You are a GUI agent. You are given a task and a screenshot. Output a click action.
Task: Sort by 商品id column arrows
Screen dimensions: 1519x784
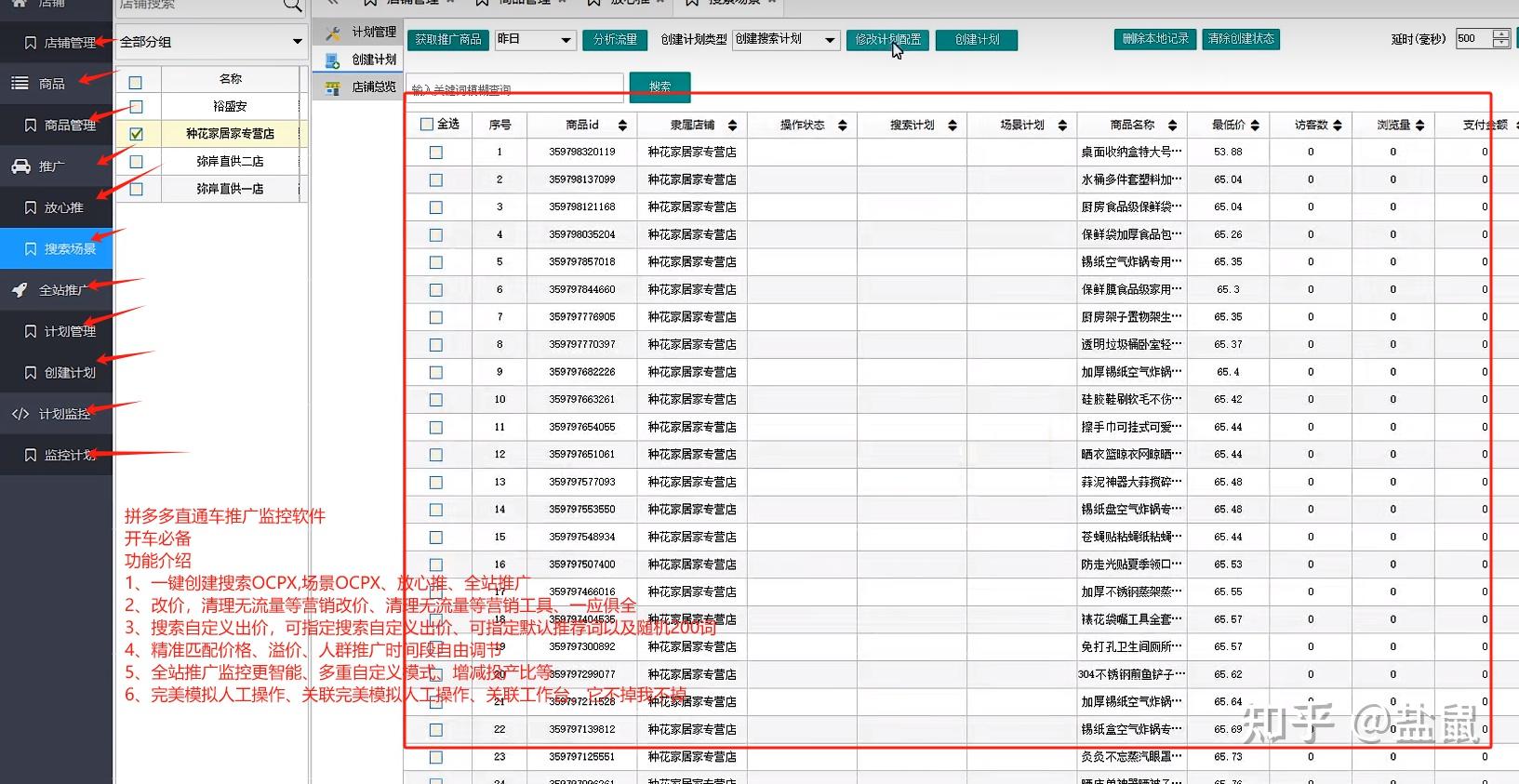[x=622, y=125]
